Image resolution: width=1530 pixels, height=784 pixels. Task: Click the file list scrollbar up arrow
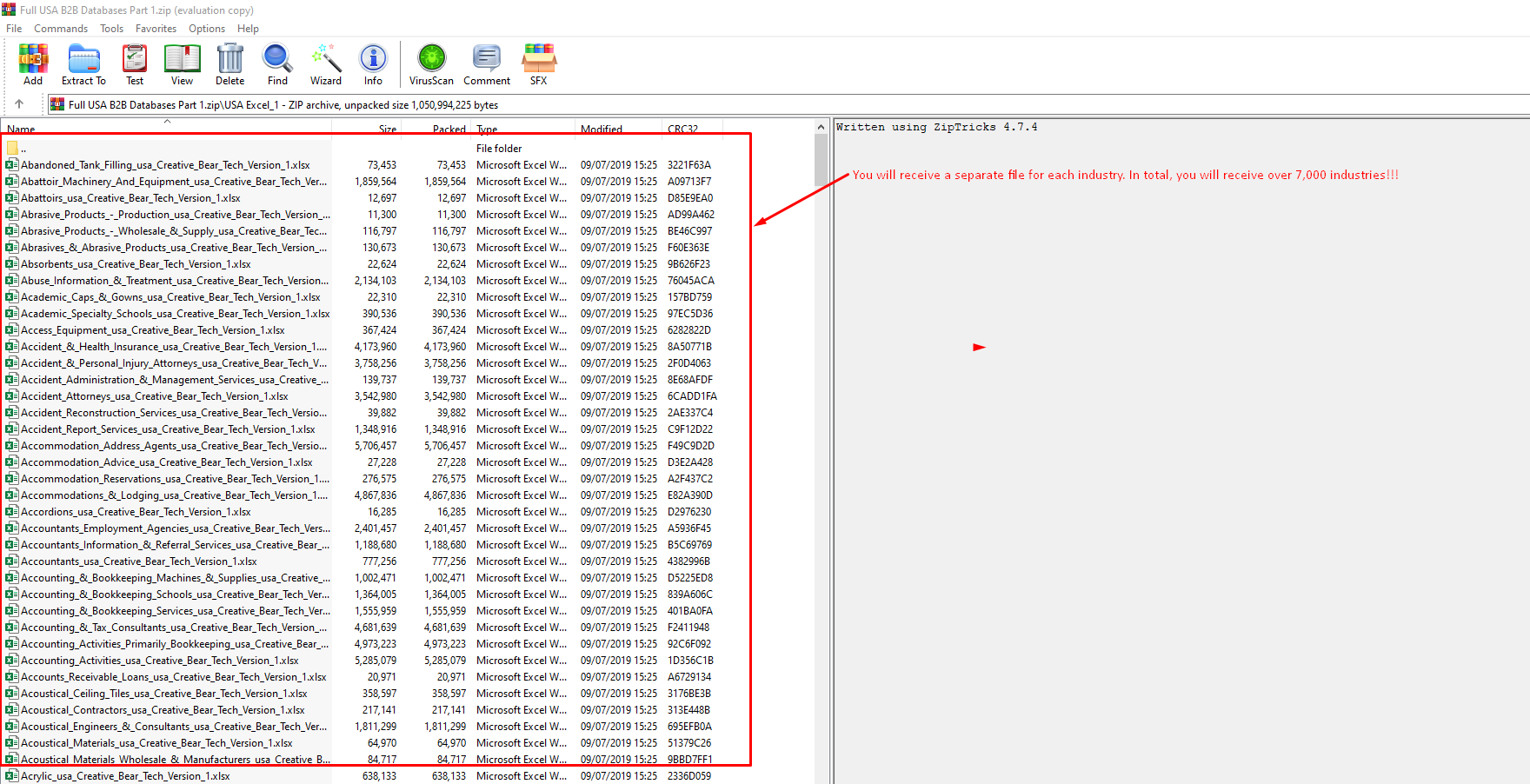pyautogui.click(x=821, y=127)
